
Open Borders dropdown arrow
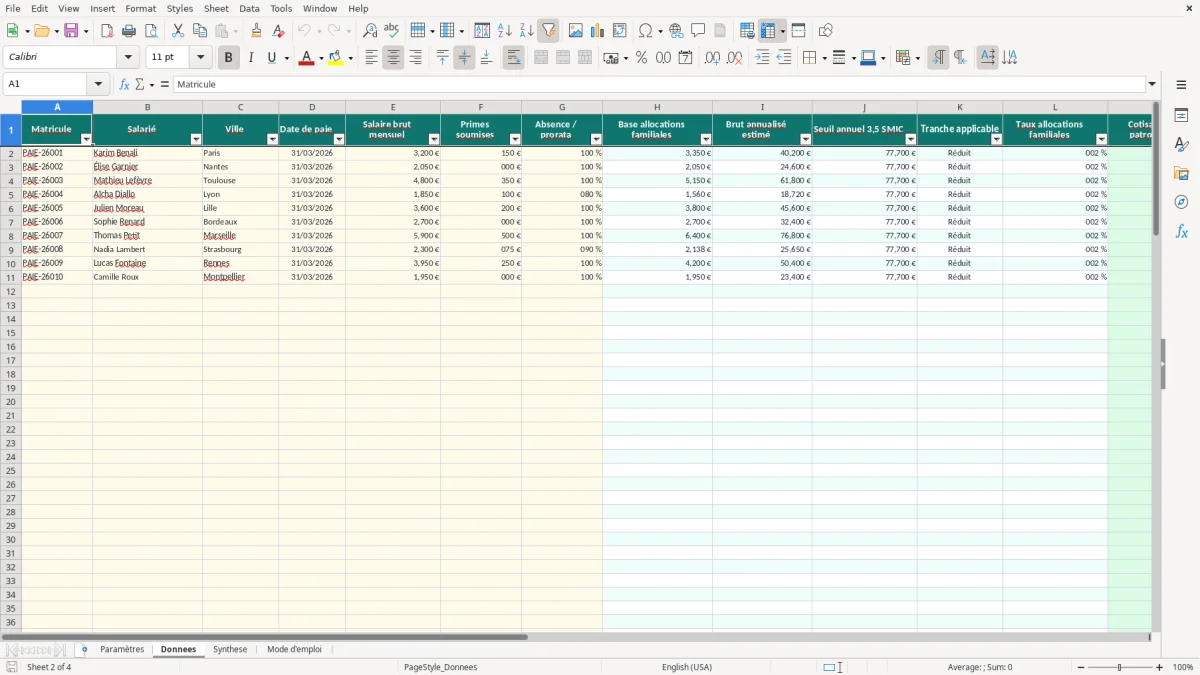click(x=823, y=58)
